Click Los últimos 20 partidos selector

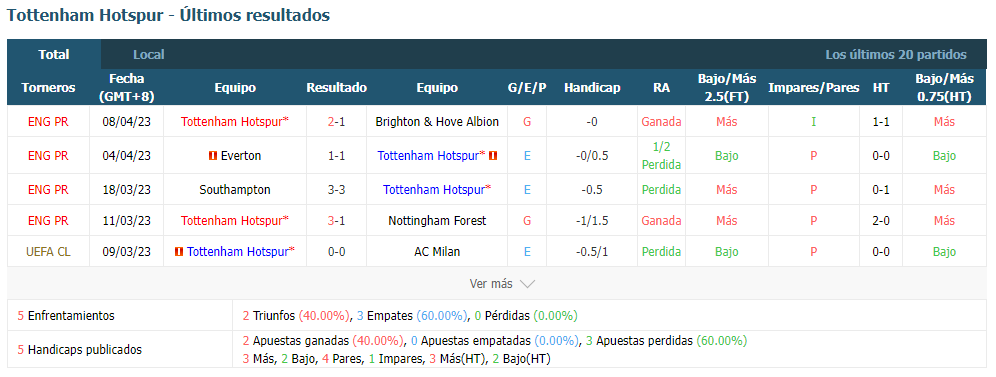[x=896, y=55]
